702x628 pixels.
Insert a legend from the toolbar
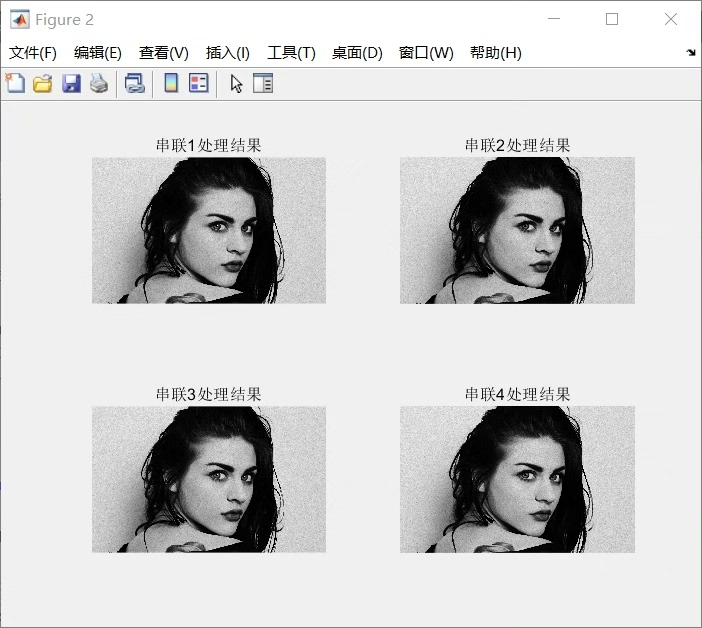click(x=199, y=83)
